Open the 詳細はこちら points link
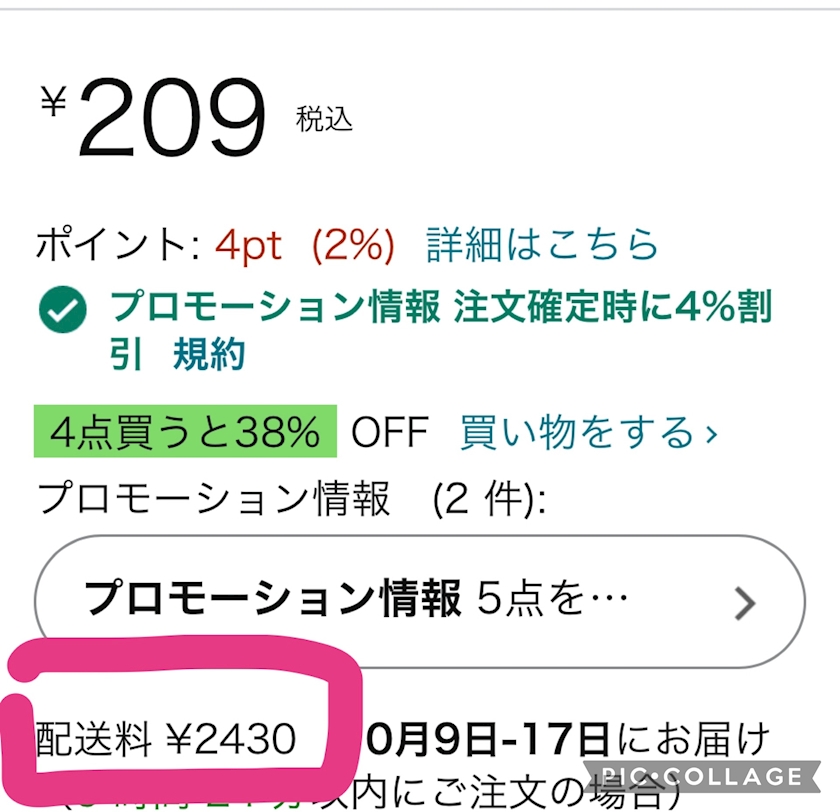 [x=542, y=245]
